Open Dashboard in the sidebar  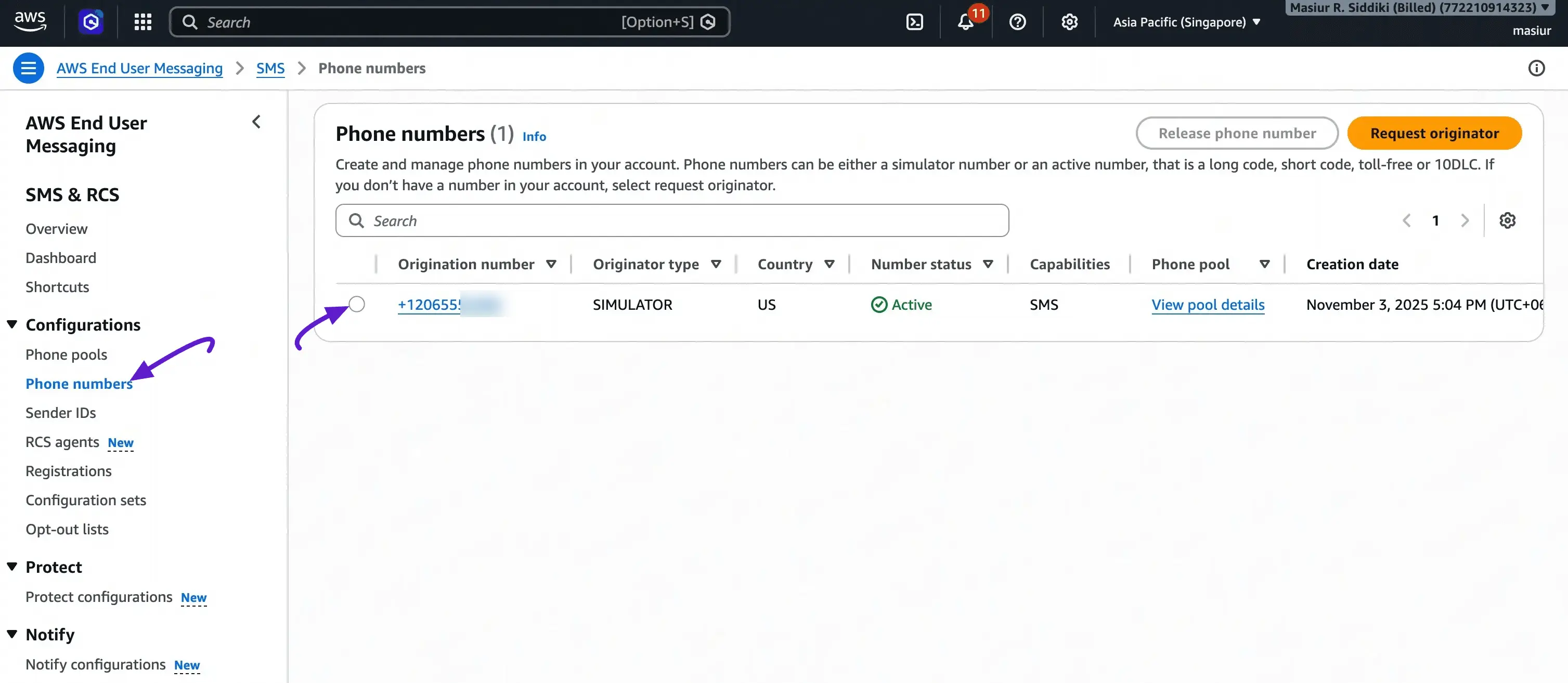61,258
